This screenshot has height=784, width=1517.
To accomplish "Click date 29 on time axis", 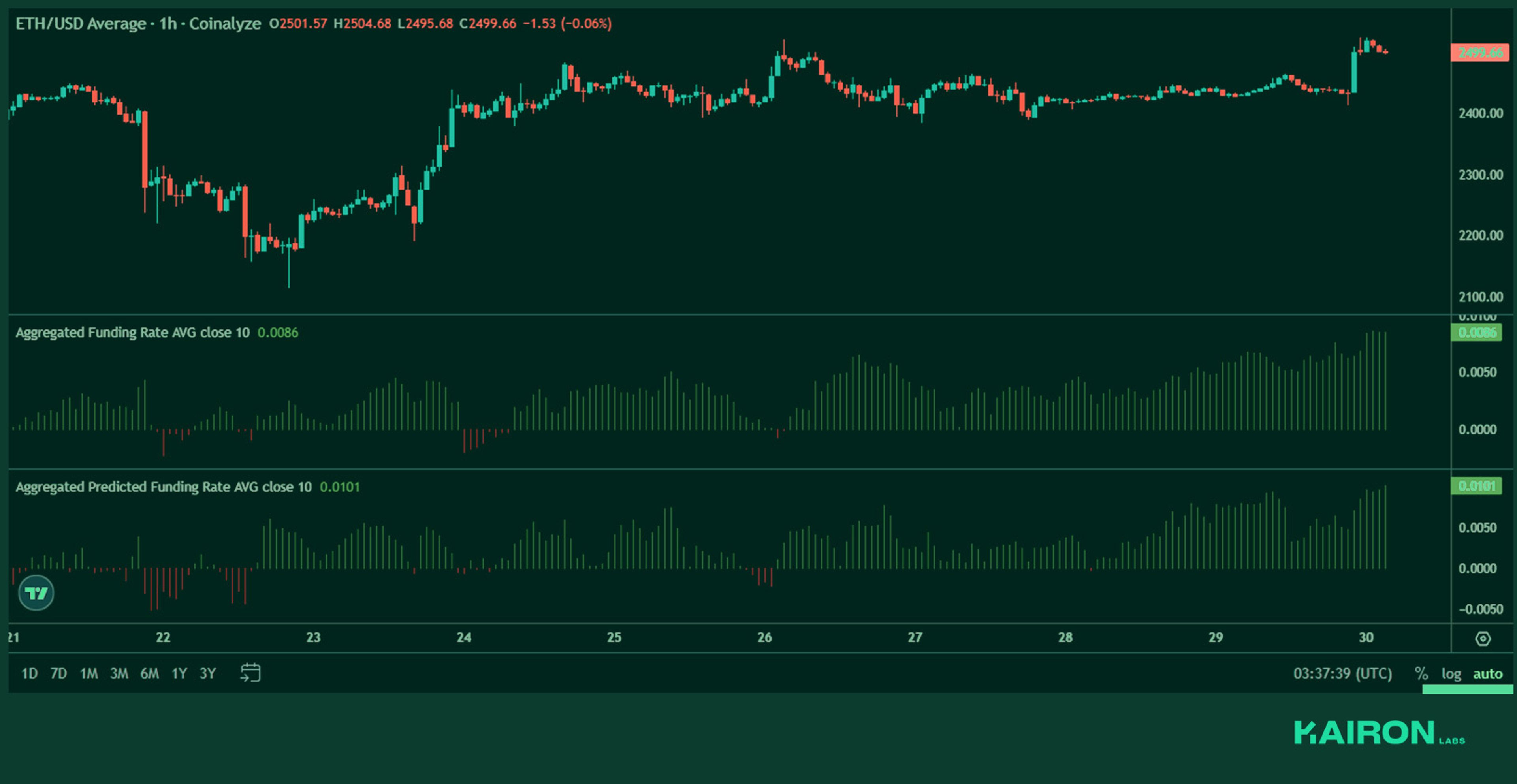I will pos(1216,637).
